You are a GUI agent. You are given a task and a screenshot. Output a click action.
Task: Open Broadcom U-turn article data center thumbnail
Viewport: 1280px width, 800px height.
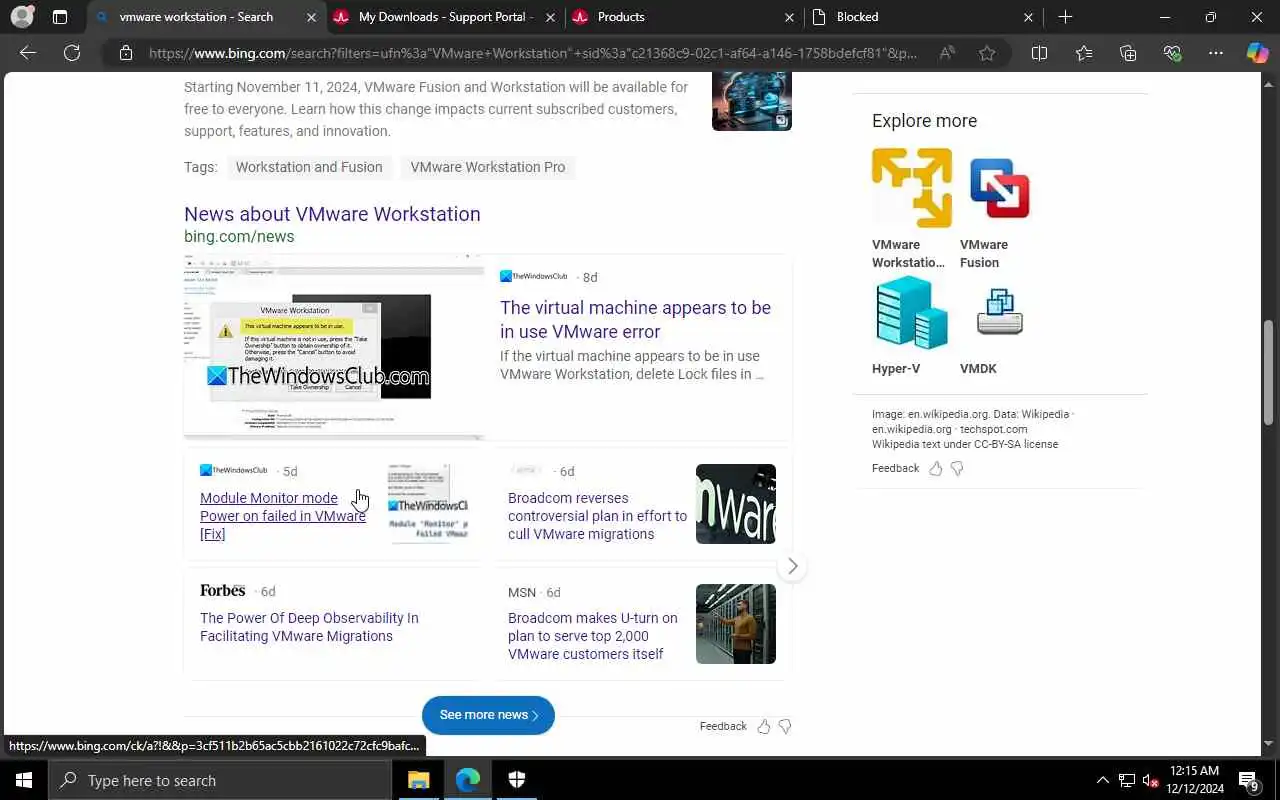coord(736,624)
